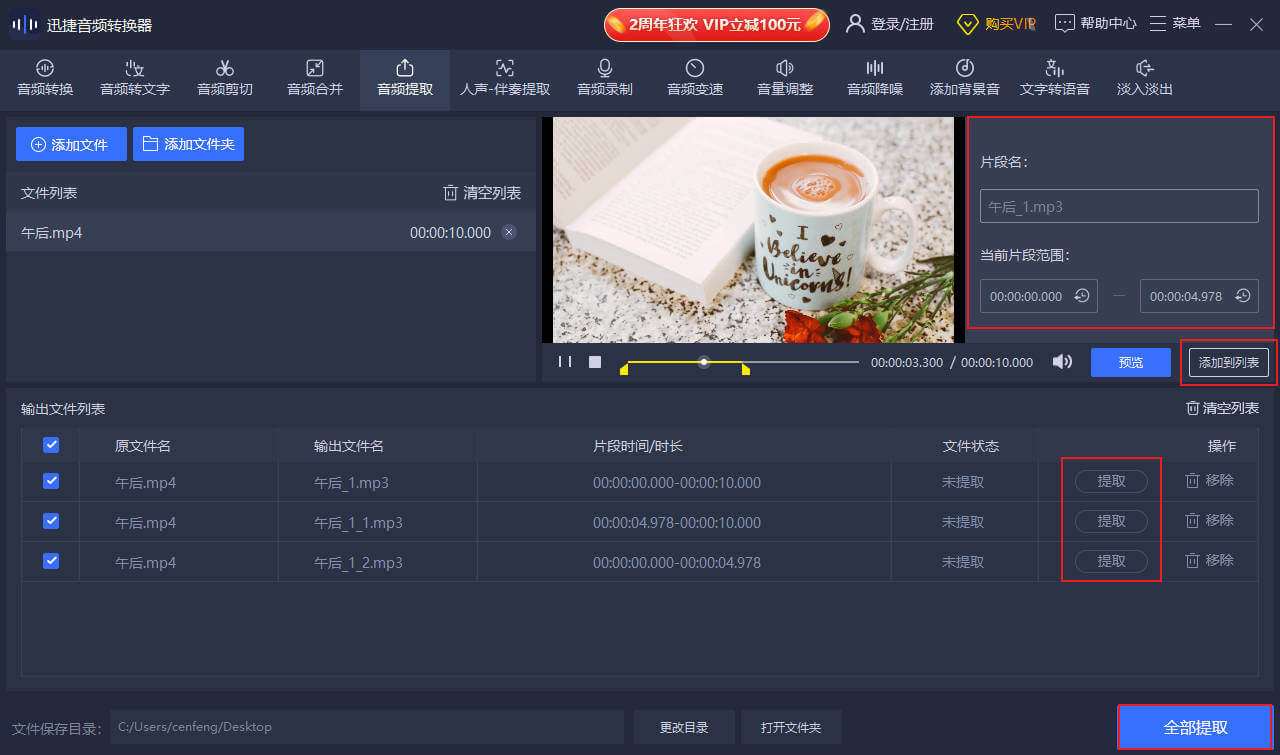Reset the segment end time 00:00:04.978
1280x755 pixels.
(1242, 296)
